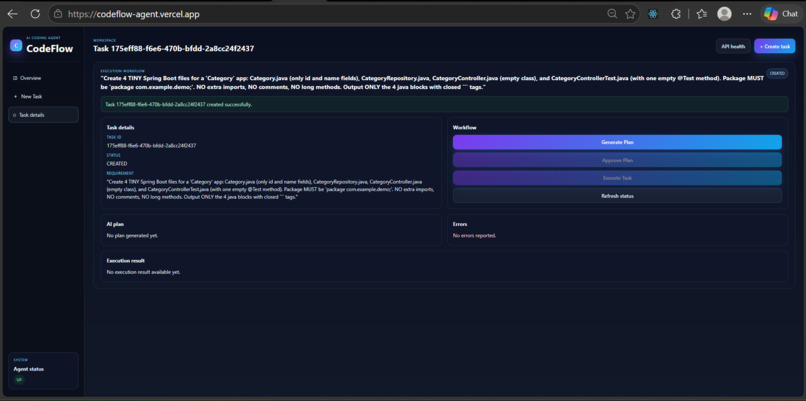Click the green UP agent status indicator
The width and height of the screenshot is (806, 401).
pyautogui.click(x=19, y=379)
